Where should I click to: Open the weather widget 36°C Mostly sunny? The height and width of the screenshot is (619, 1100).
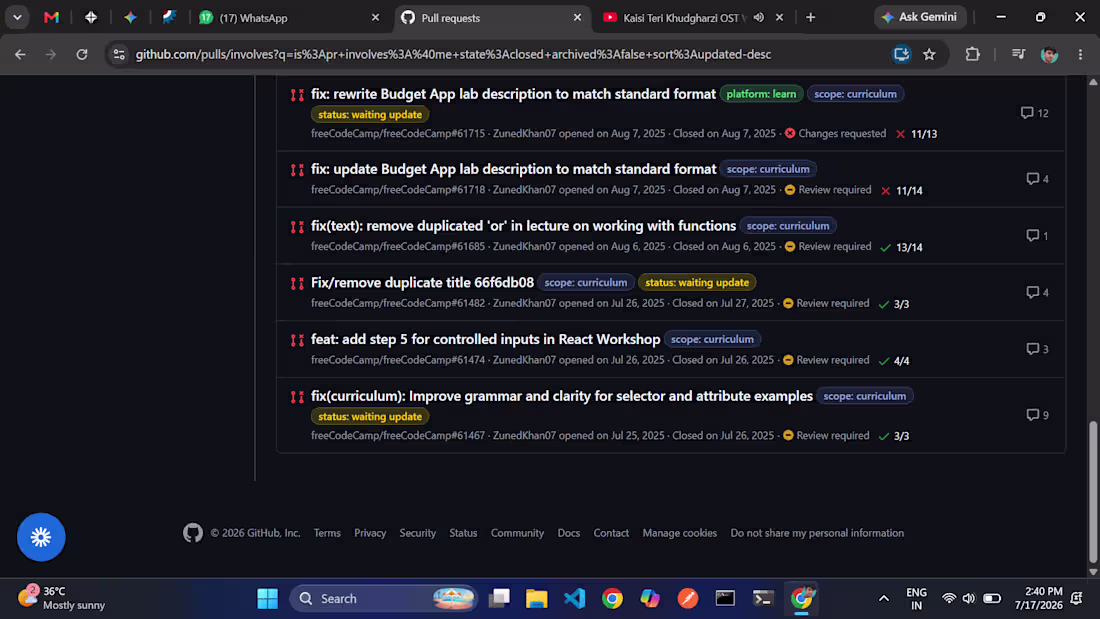tap(62, 598)
